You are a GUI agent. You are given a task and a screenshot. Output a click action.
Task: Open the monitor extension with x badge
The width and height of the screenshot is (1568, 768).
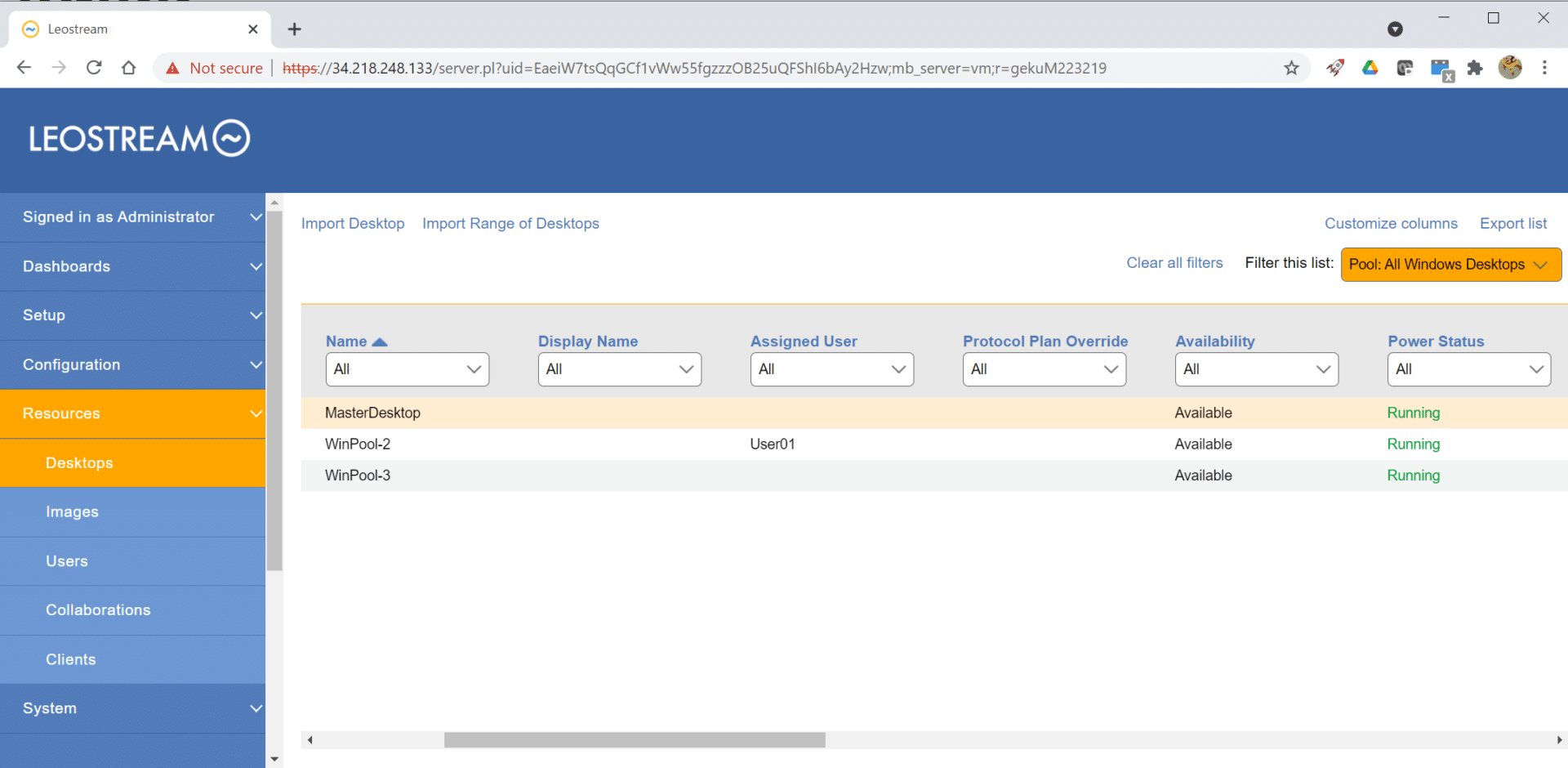(x=1441, y=69)
